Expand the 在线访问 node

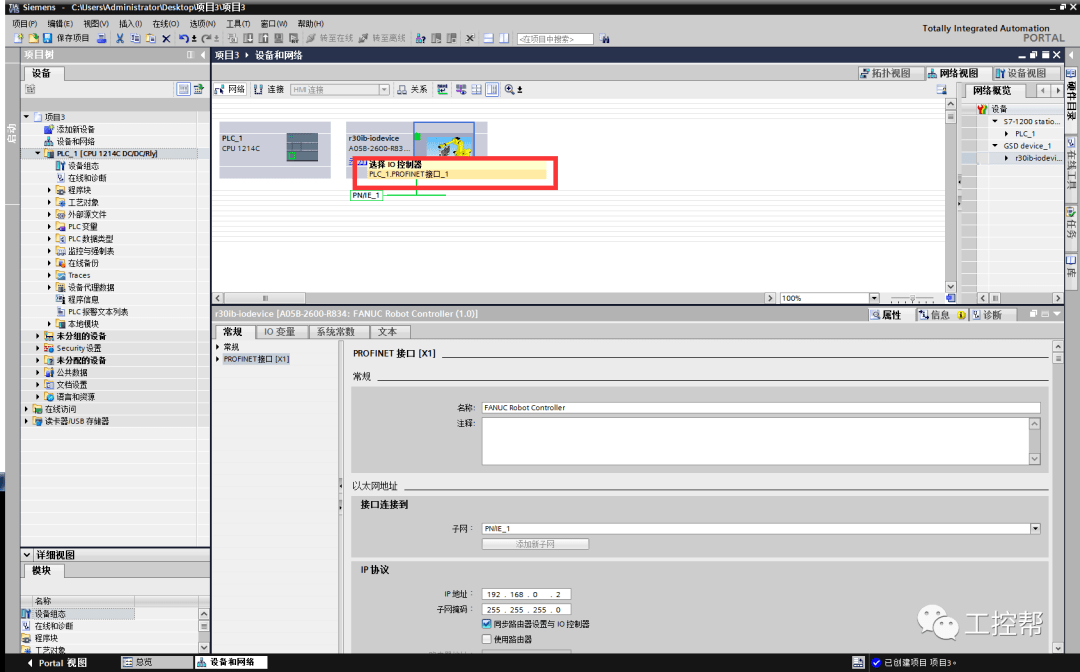pyautogui.click(x=26, y=409)
